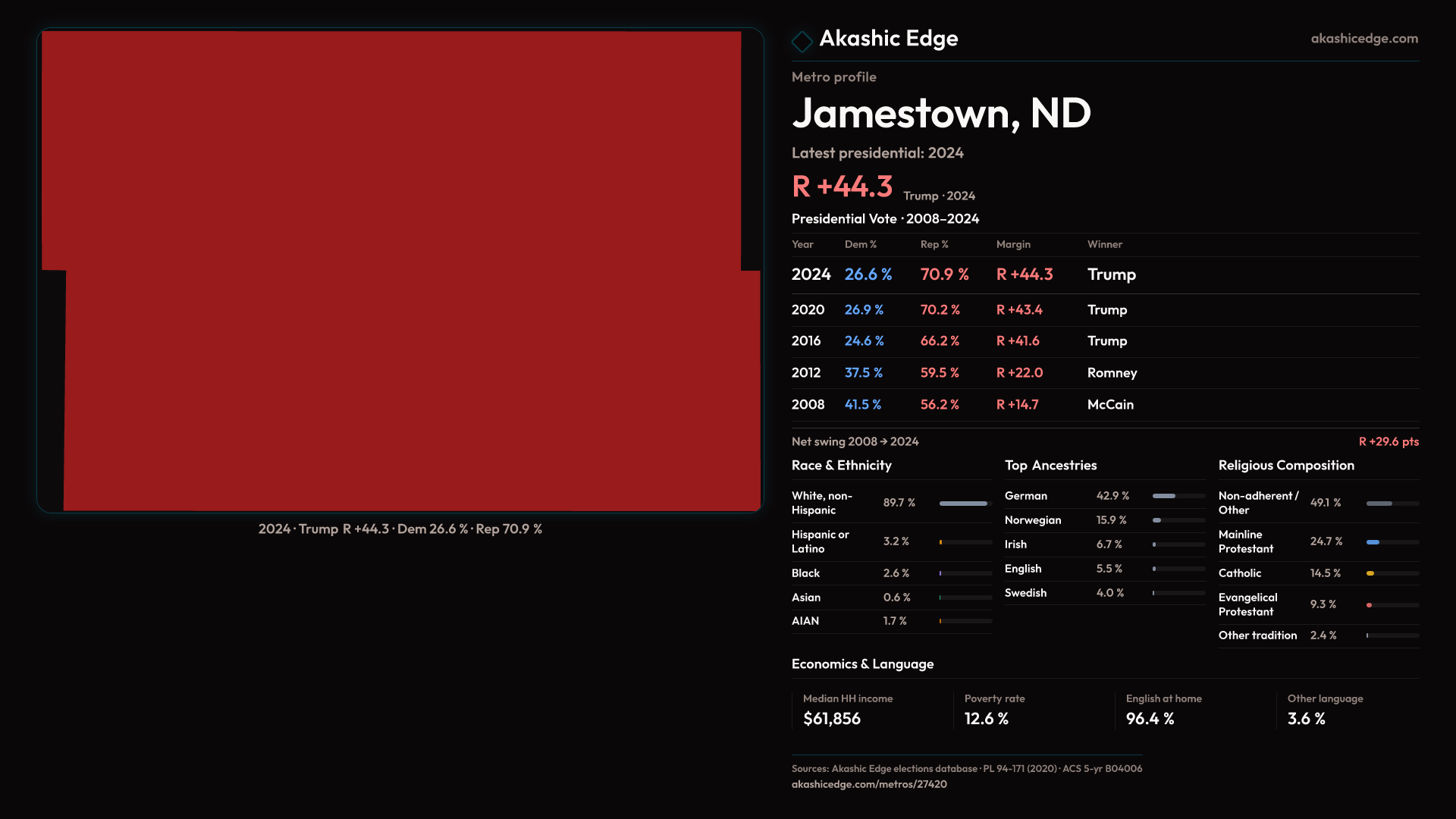Click the Mainline Protestant blue bar
The width and height of the screenshot is (1456, 819).
1373,542
